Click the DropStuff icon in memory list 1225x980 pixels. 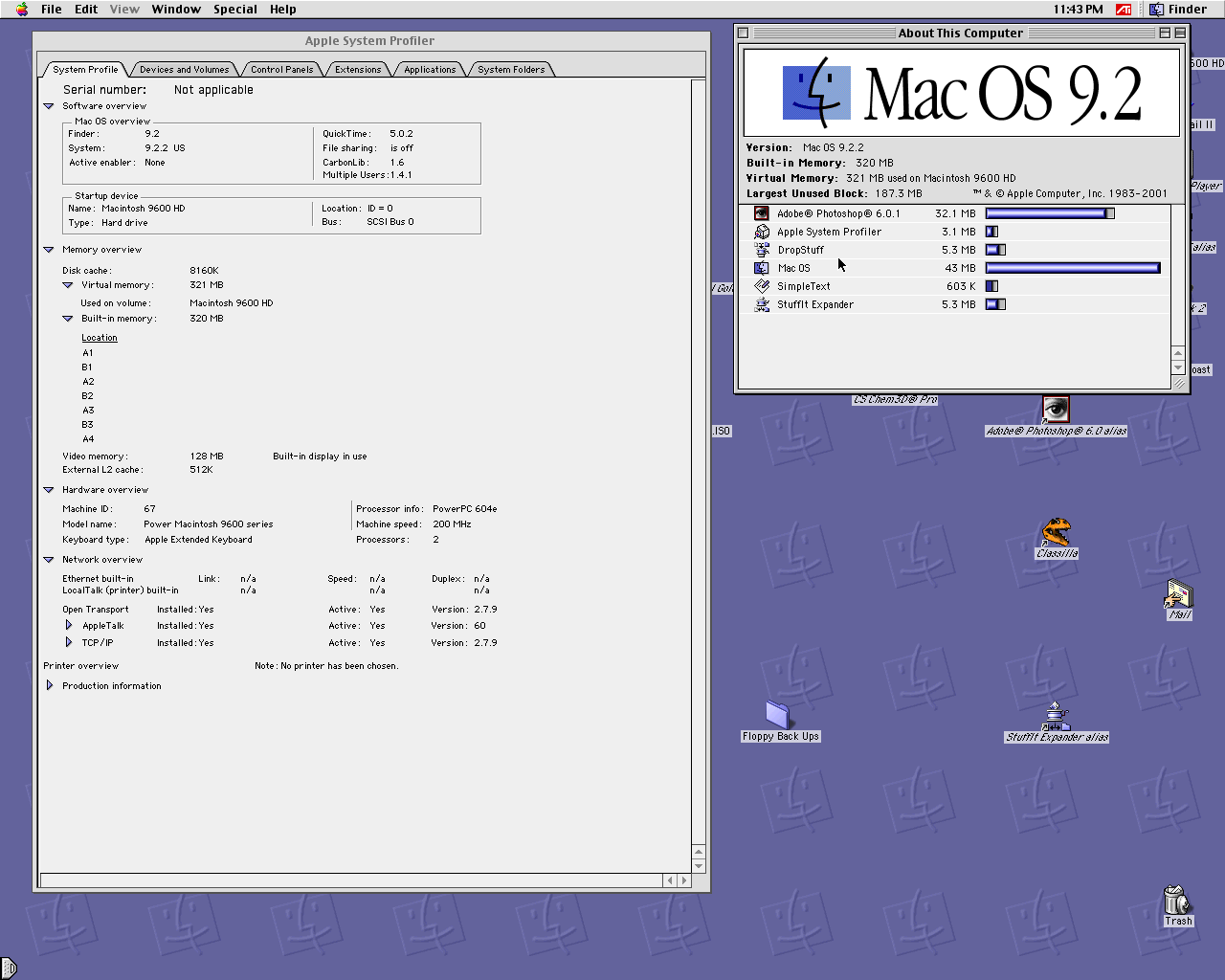(762, 250)
